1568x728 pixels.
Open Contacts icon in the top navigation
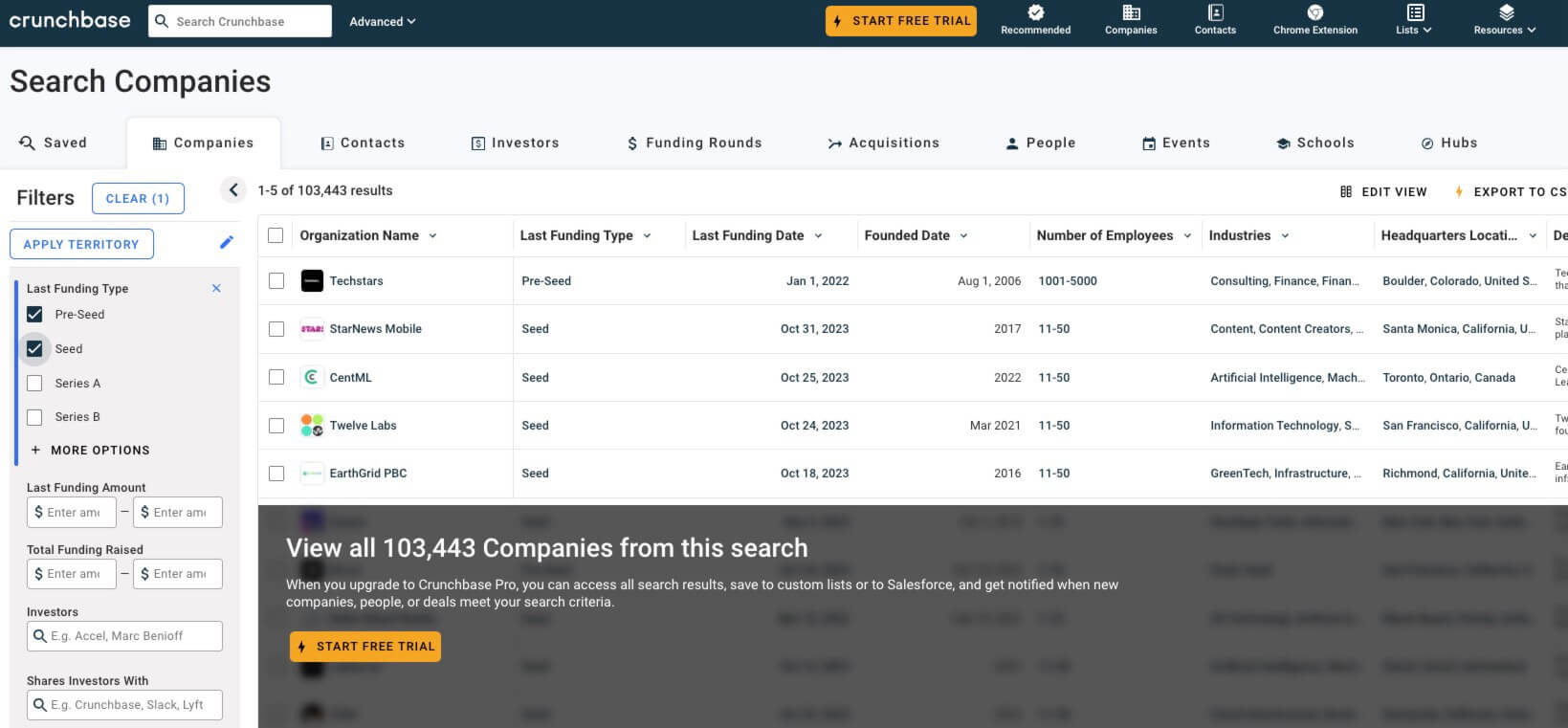(1215, 12)
